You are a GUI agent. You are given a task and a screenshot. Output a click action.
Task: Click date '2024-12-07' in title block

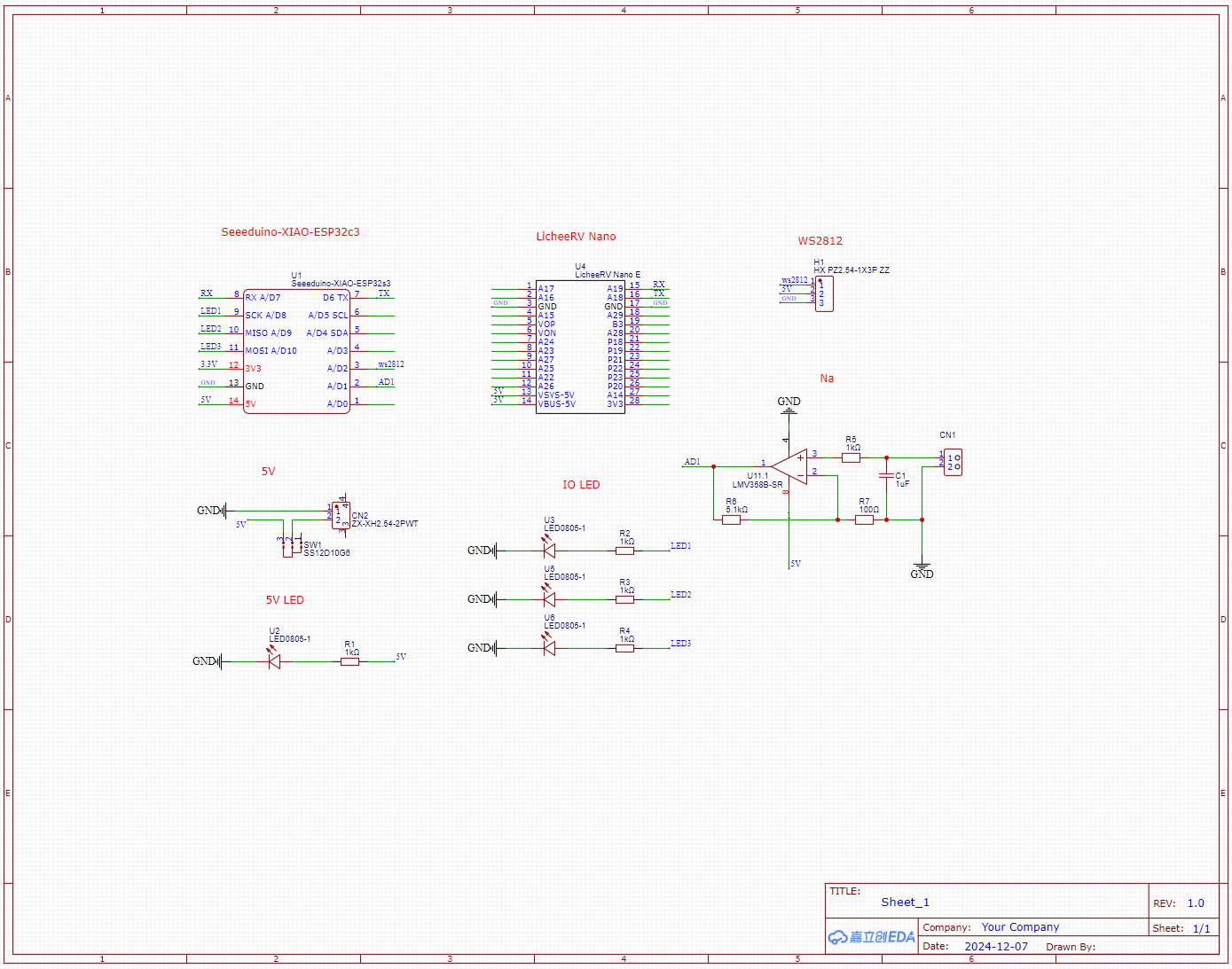tap(996, 947)
